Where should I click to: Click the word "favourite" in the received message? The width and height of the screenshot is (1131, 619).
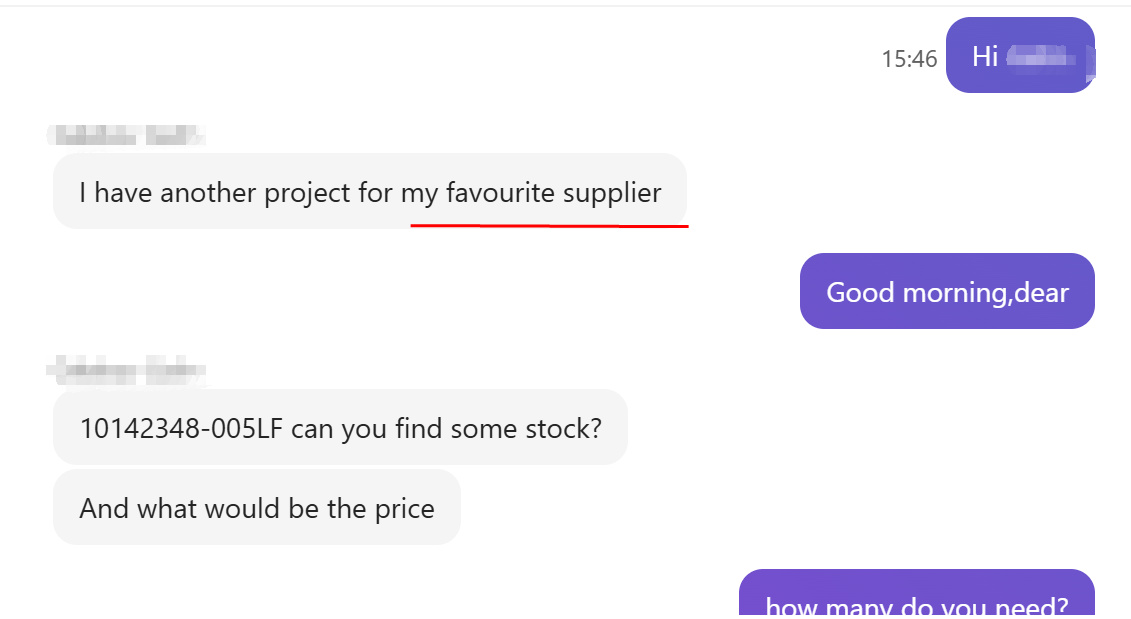pos(500,192)
